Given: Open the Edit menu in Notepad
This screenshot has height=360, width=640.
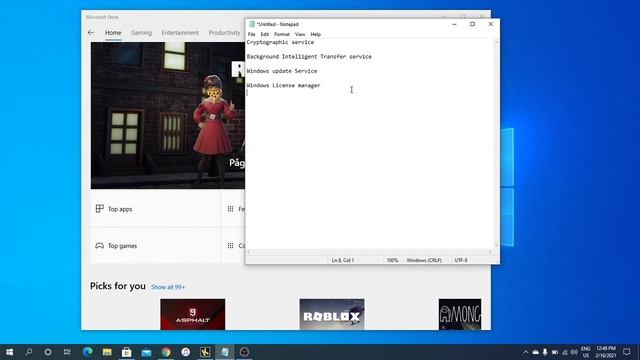Looking at the screenshot, I should point(264,34).
